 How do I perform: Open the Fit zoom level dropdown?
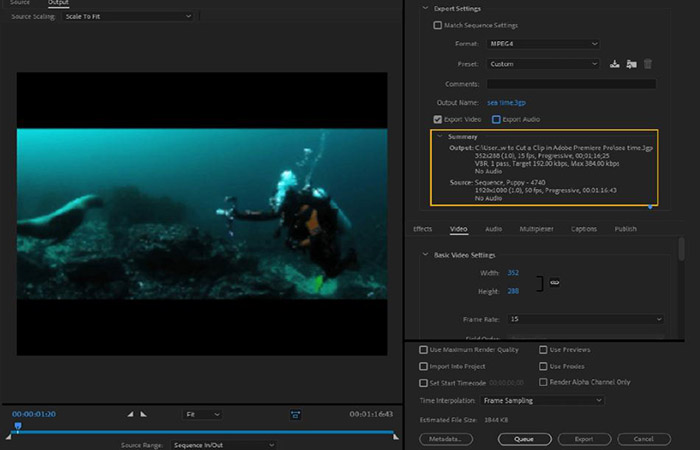(x=202, y=414)
